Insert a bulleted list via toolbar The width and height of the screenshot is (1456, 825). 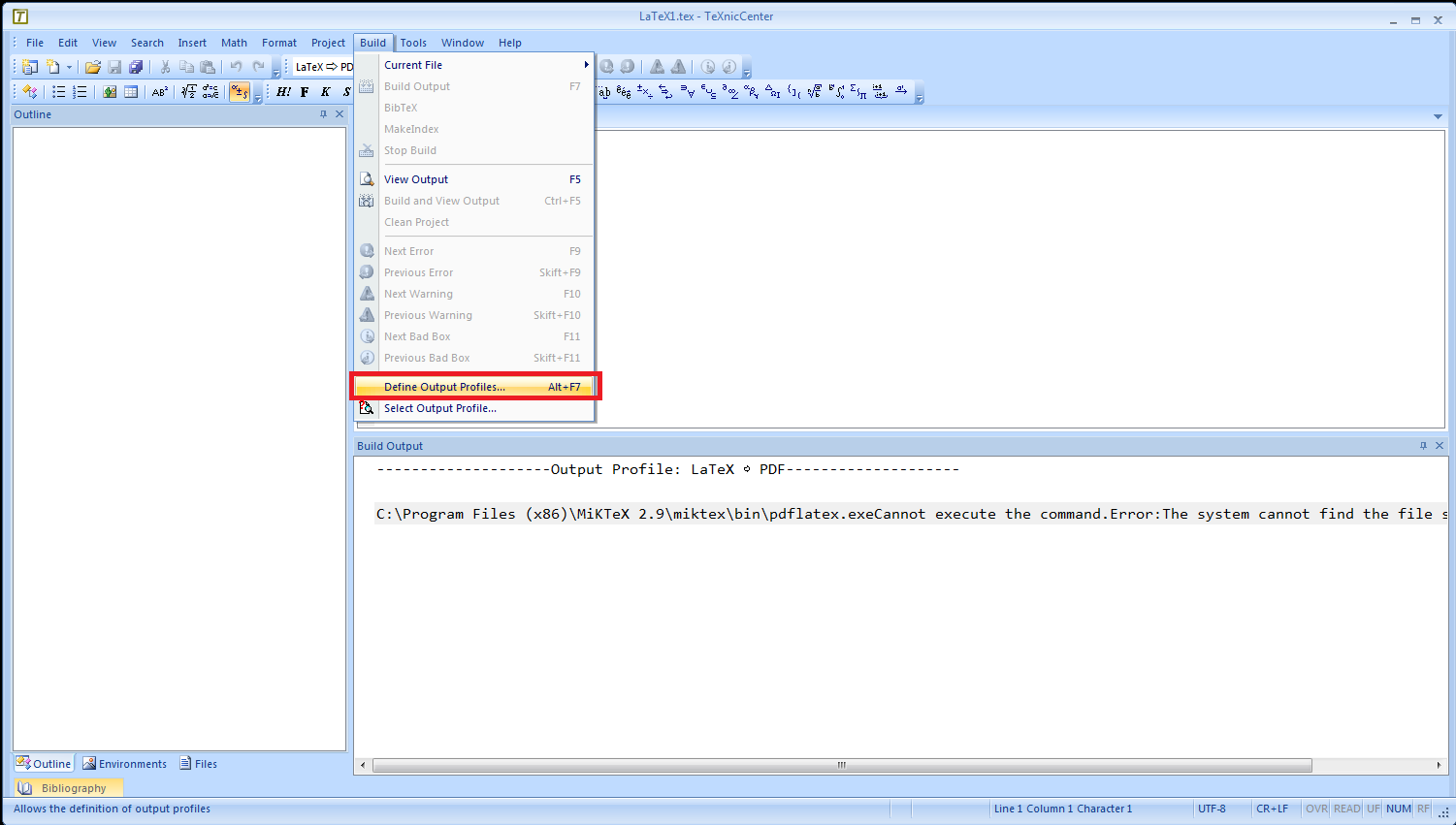pyautogui.click(x=59, y=92)
